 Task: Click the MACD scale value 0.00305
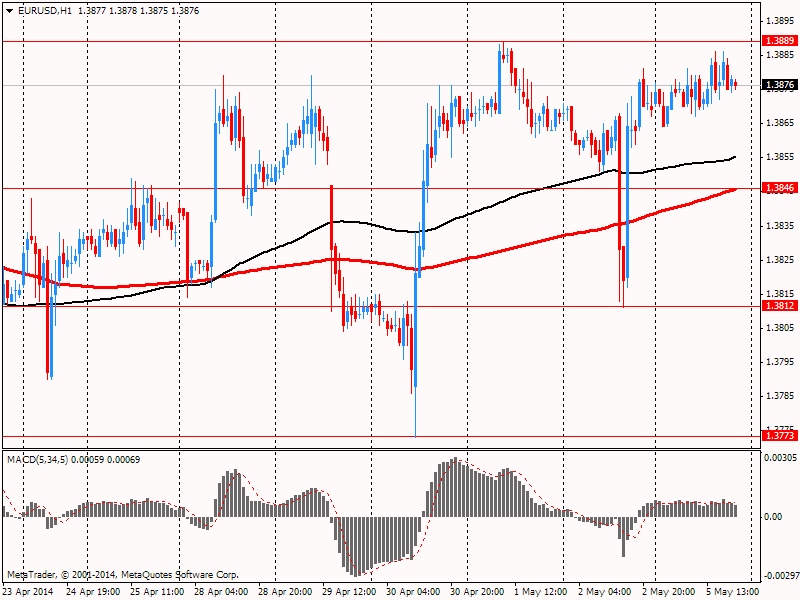(x=781, y=458)
